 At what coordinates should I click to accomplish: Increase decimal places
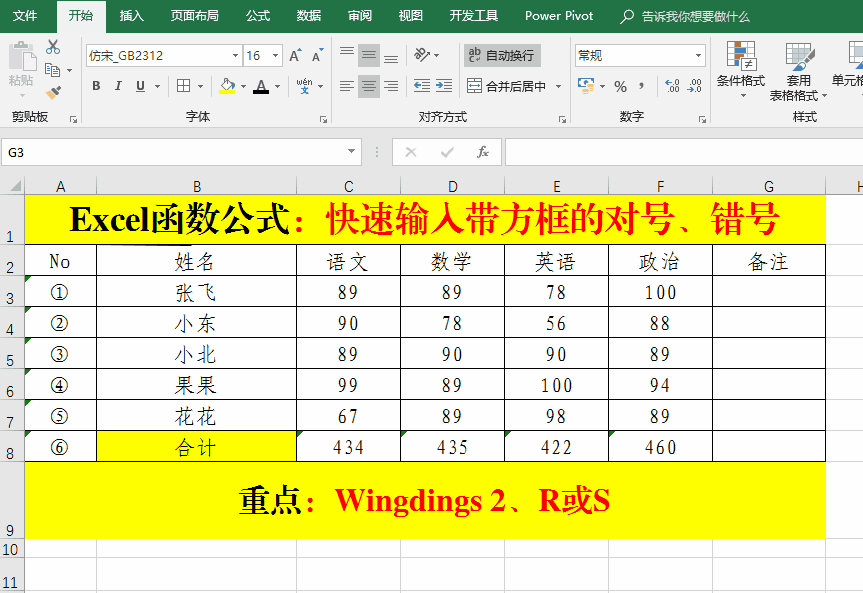point(672,86)
